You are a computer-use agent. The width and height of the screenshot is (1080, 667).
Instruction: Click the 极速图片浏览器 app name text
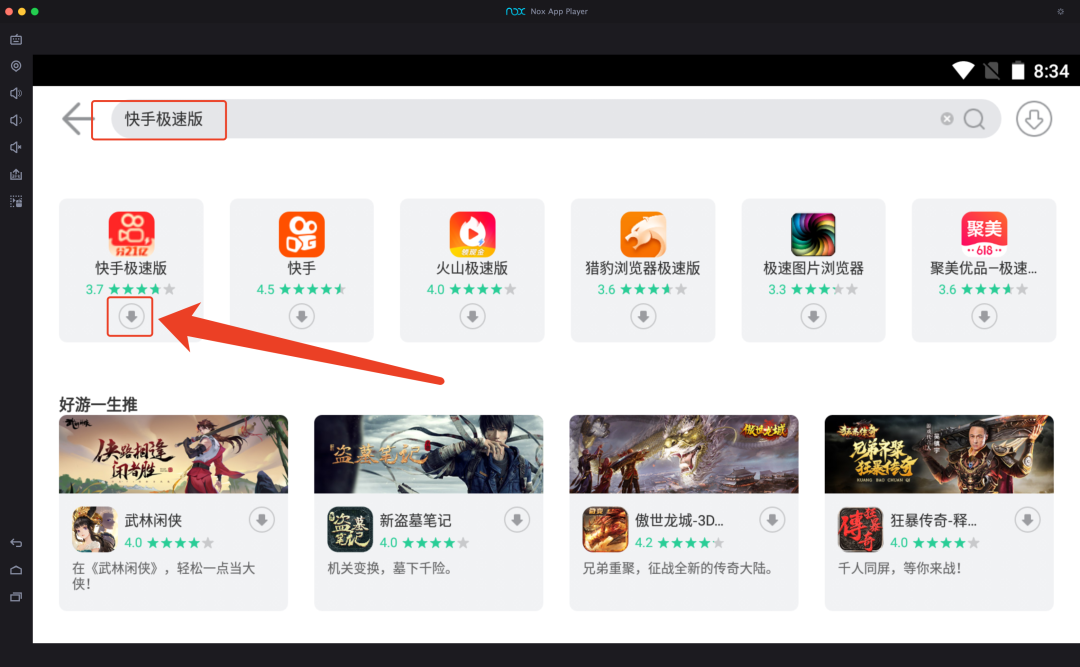click(813, 269)
